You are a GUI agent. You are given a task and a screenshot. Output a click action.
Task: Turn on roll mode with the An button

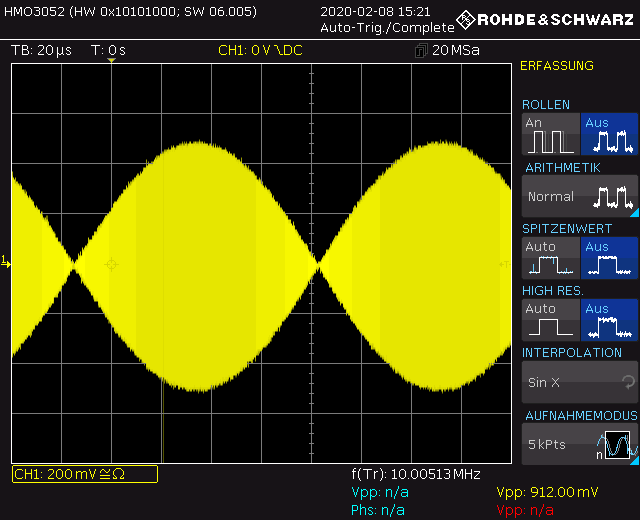coord(550,135)
